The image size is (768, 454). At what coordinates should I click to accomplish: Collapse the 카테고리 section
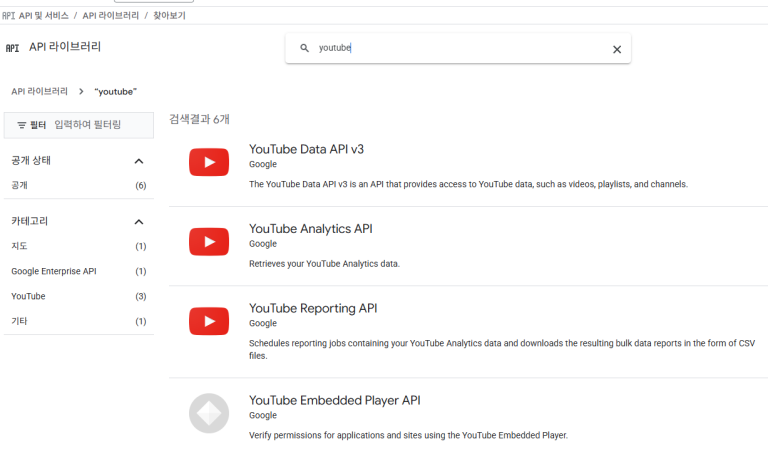(x=139, y=222)
